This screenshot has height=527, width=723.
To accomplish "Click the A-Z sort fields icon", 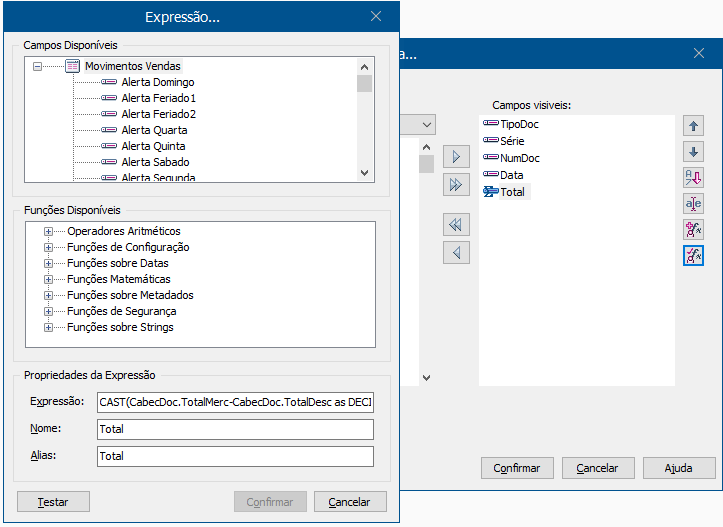I will (x=694, y=178).
